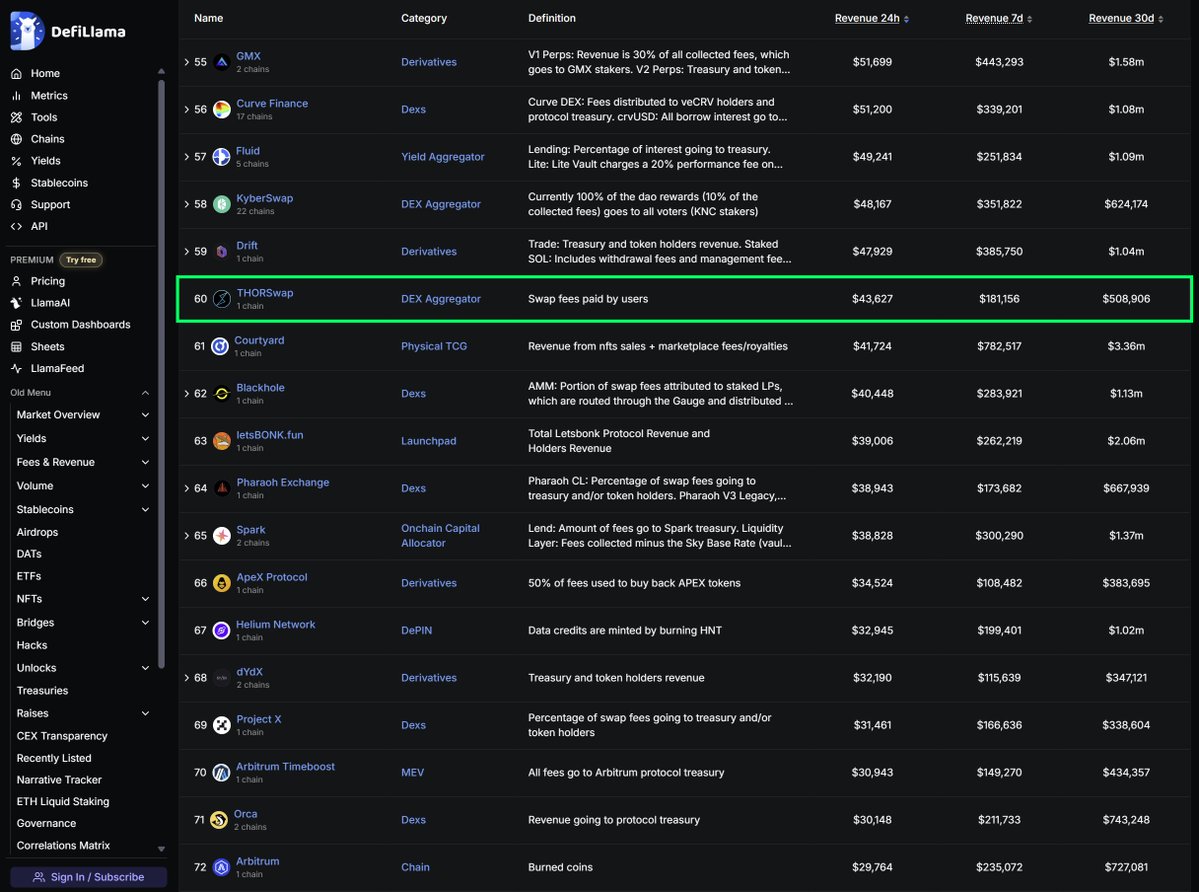Click the Metrics bar chart icon

click(16, 96)
